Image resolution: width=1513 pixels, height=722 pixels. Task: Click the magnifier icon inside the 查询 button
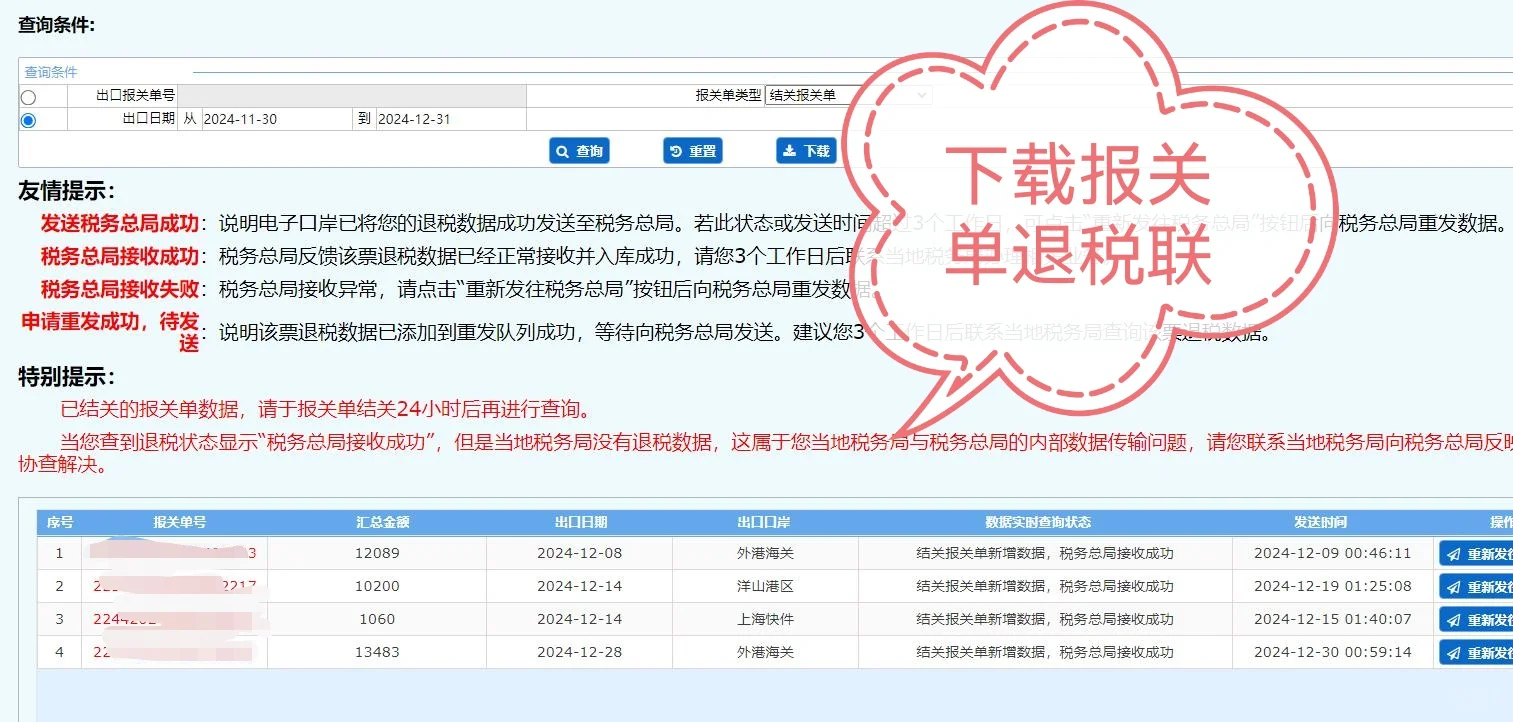(564, 150)
